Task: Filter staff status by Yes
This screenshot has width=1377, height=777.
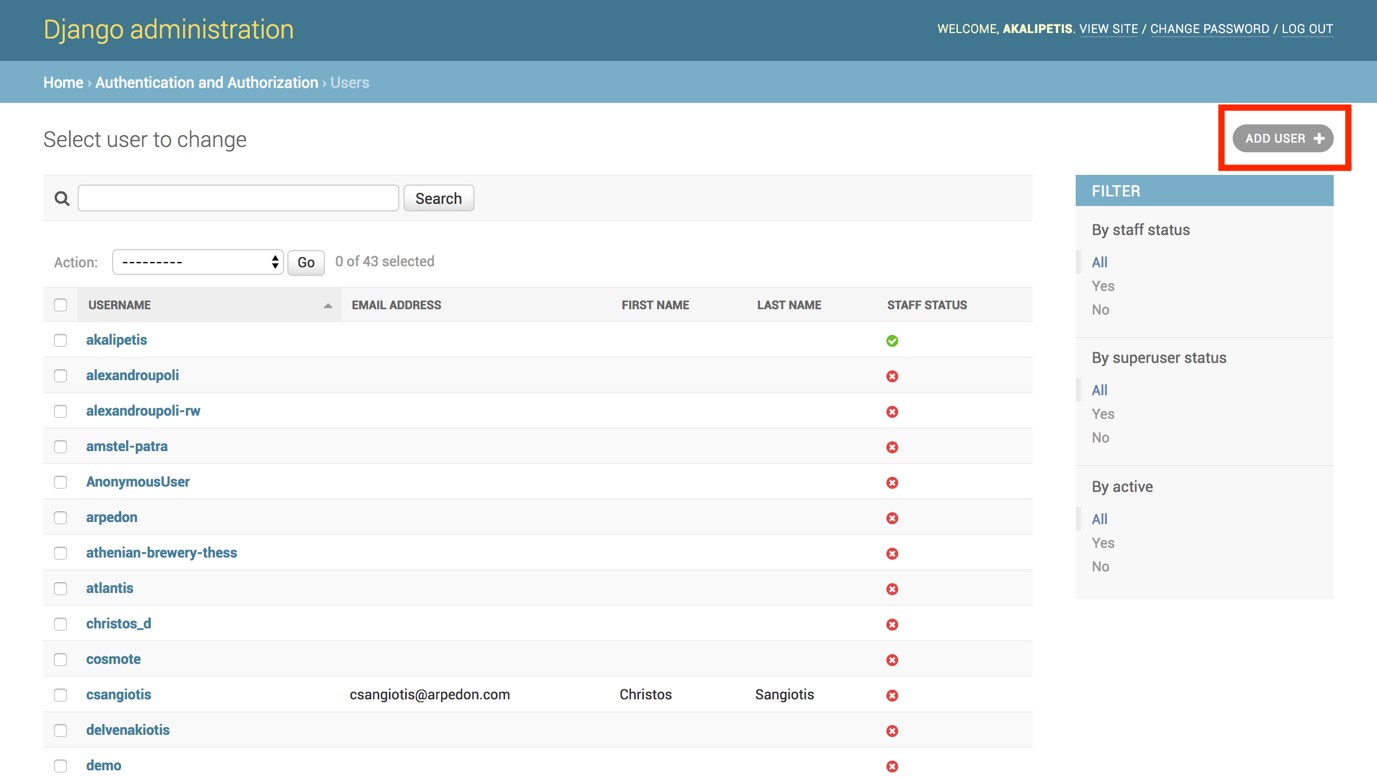Action: 1103,286
